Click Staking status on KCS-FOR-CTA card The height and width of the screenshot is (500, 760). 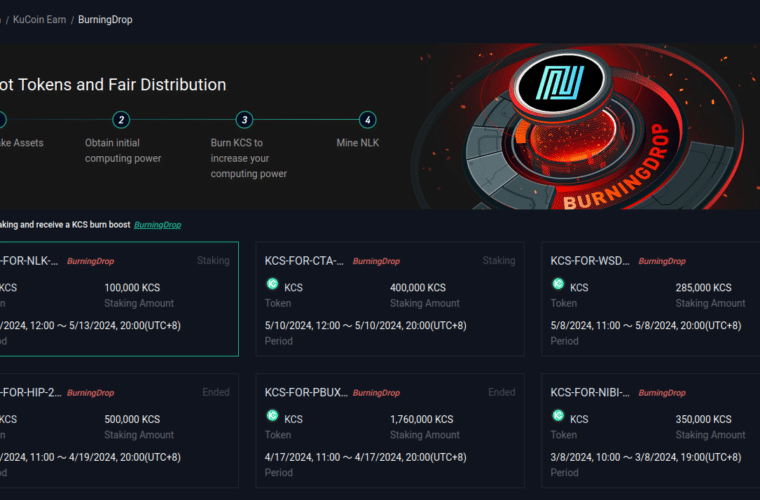499,261
